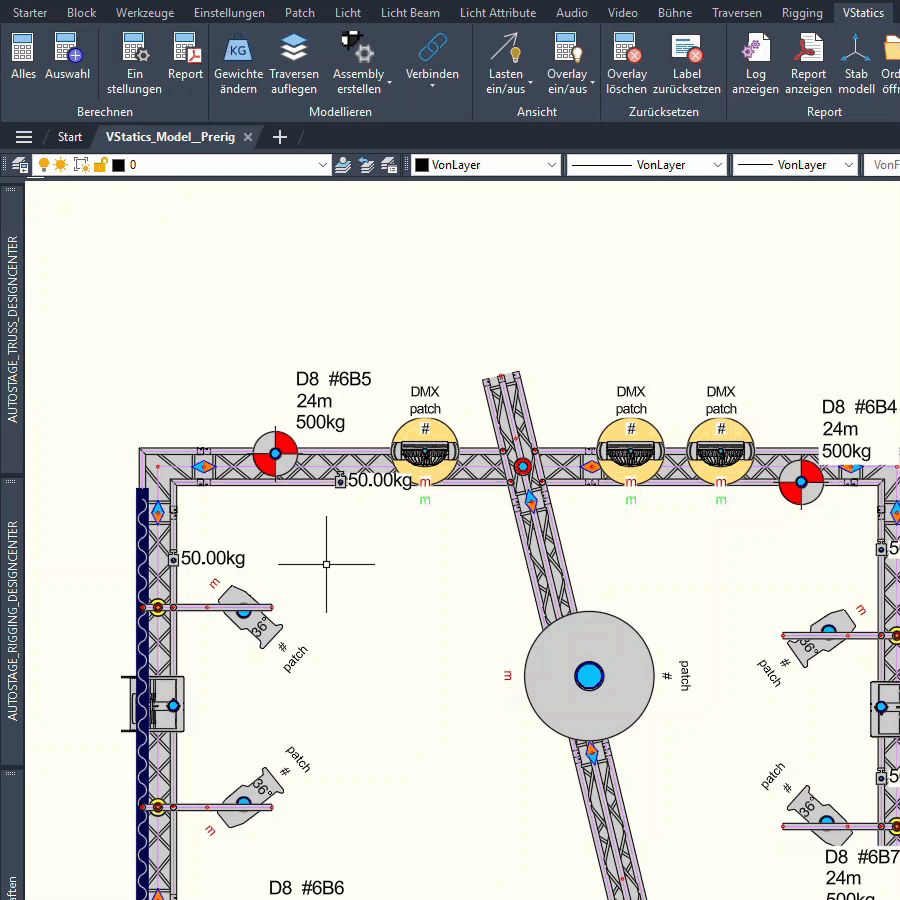Click the Auswahl calculate icon

pyautogui.click(x=68, y=47)
